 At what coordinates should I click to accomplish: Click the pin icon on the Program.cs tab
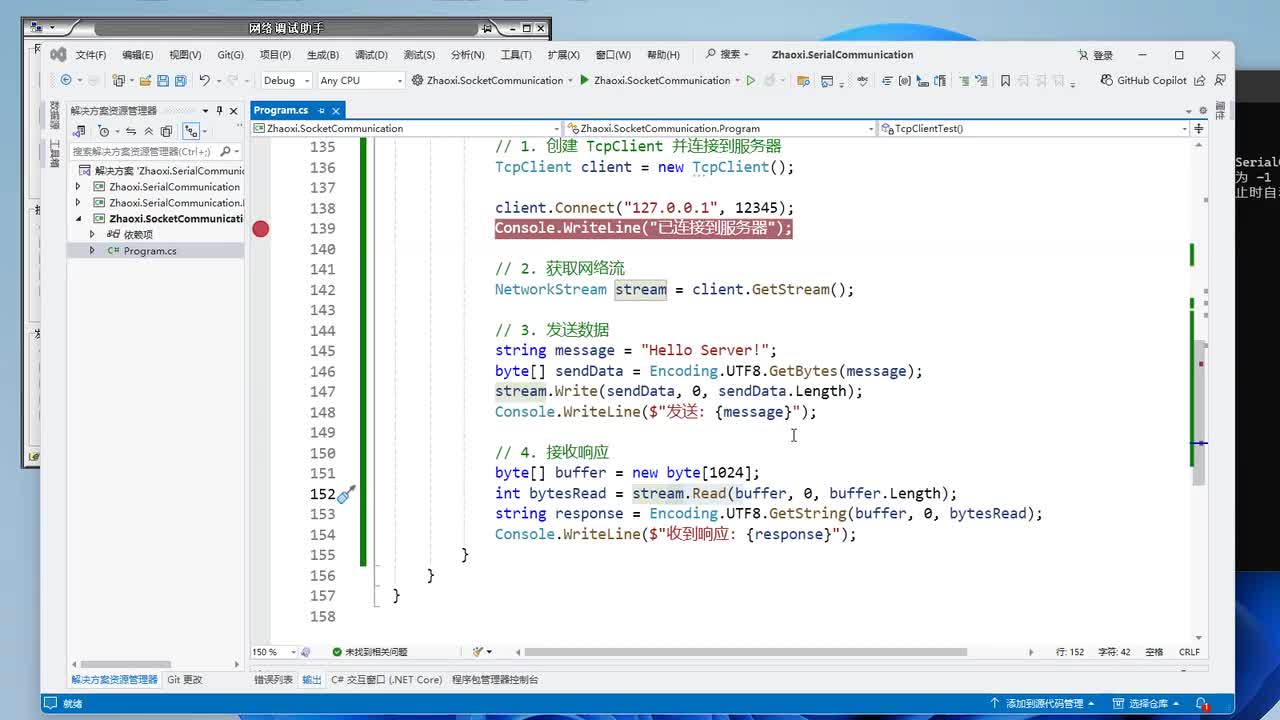[x=320, y=110]
